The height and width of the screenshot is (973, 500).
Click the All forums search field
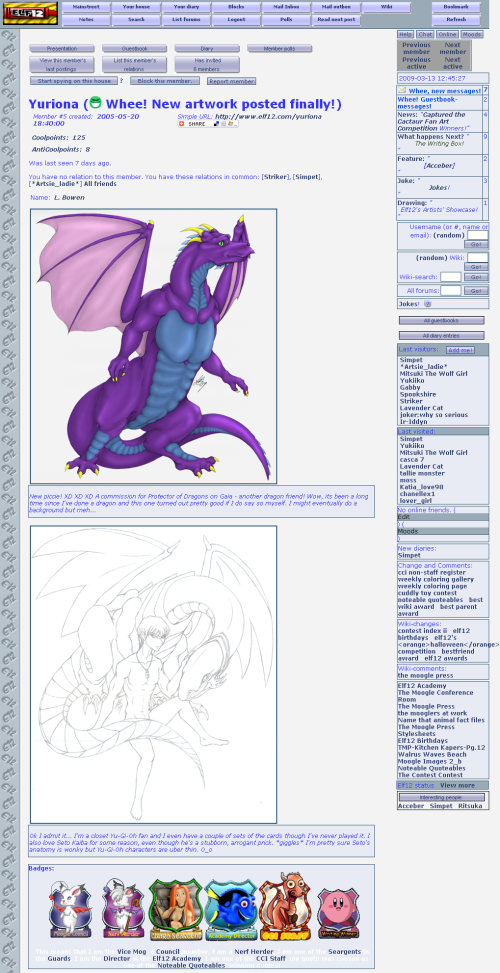pos(450,290)
